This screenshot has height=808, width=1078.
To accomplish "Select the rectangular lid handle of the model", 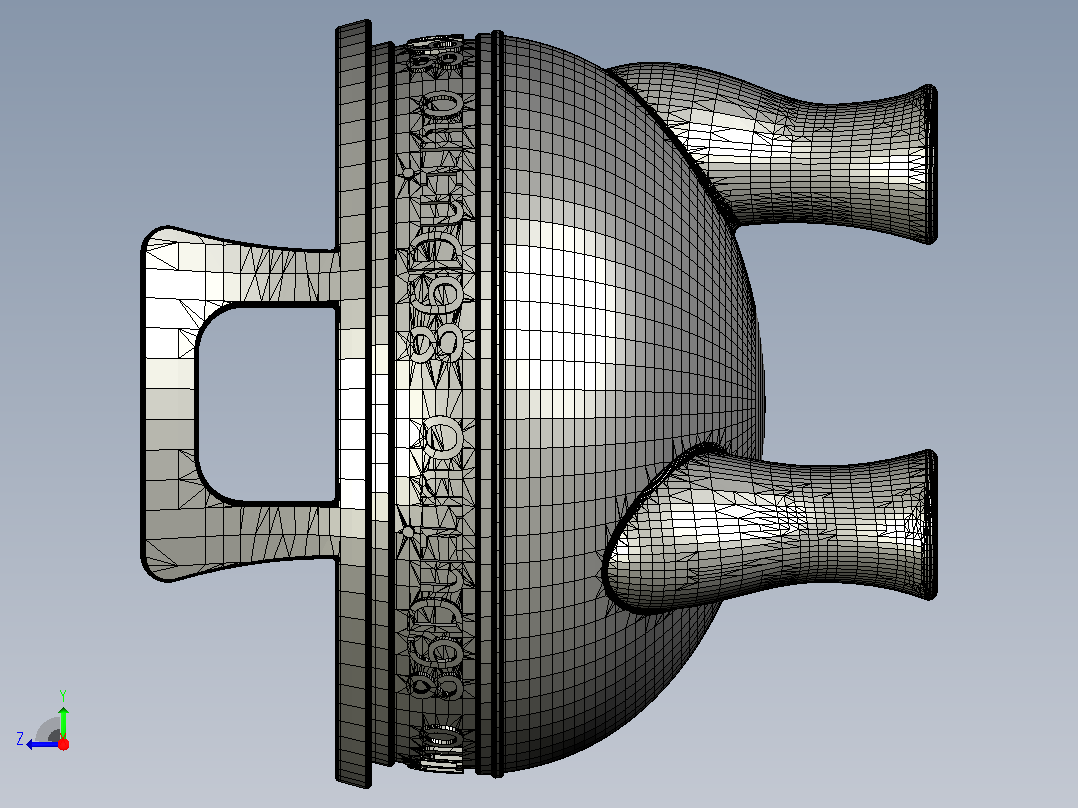I will point(172,404).
